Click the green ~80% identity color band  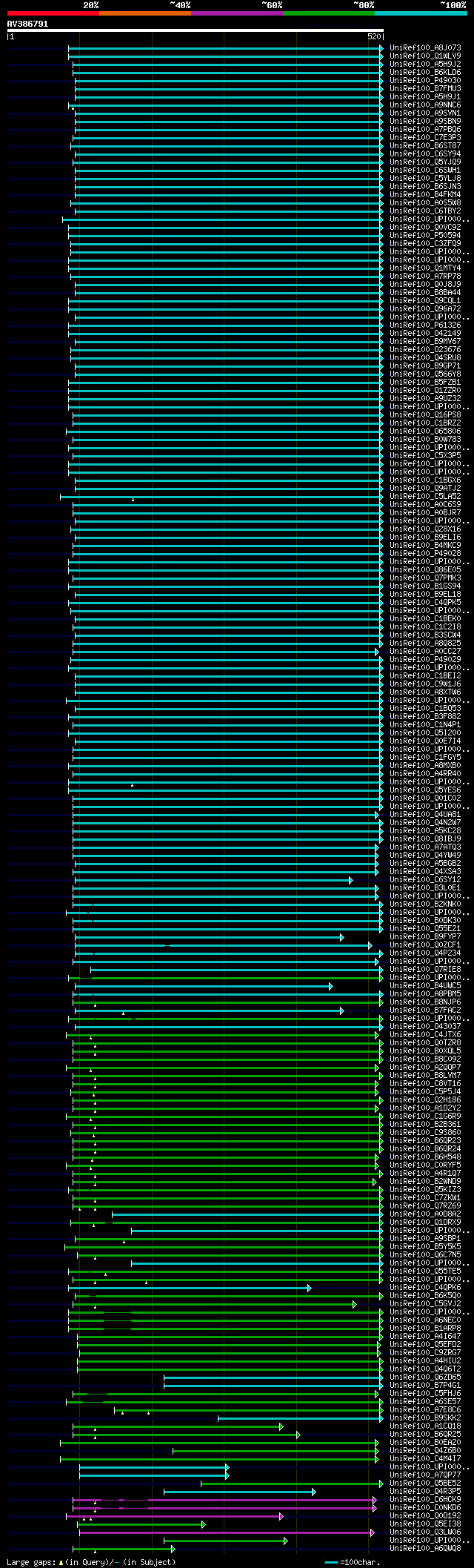[x=329, y=13]
